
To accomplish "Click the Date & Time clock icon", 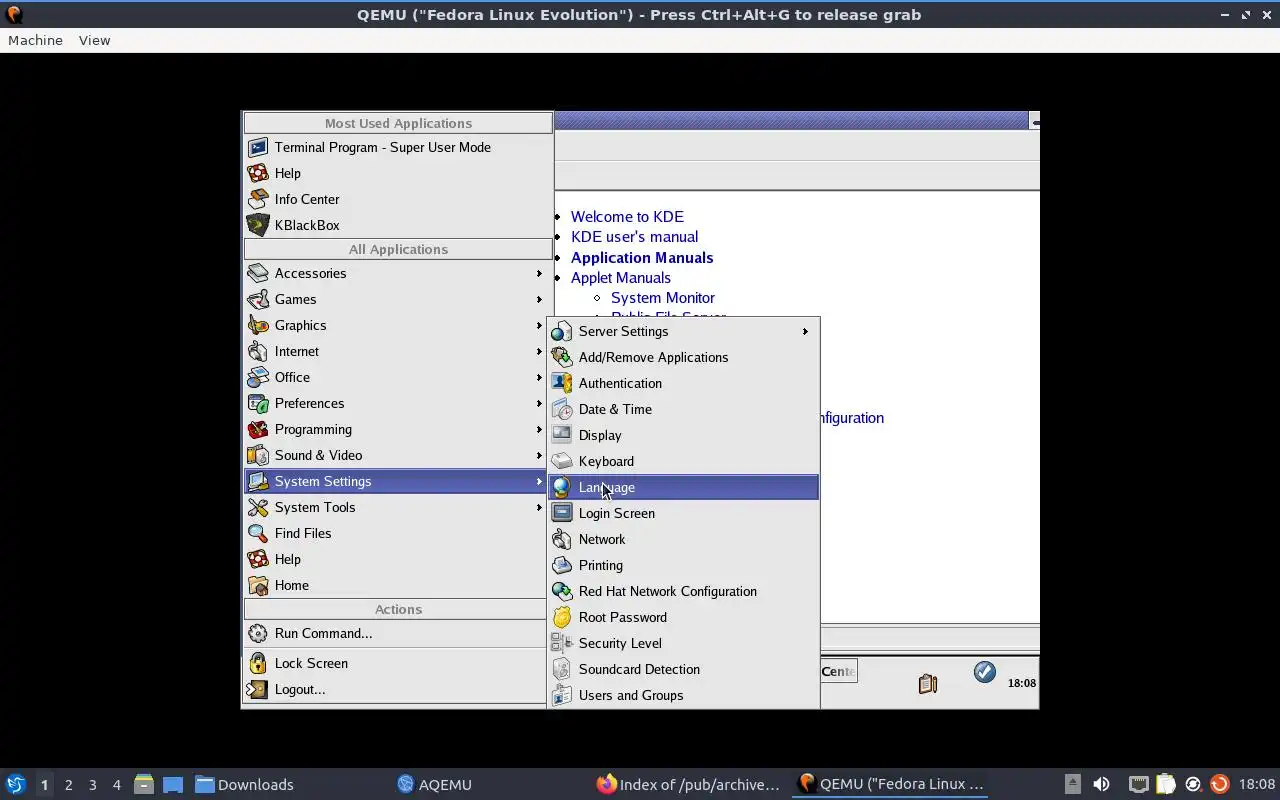I will [562, 409].
